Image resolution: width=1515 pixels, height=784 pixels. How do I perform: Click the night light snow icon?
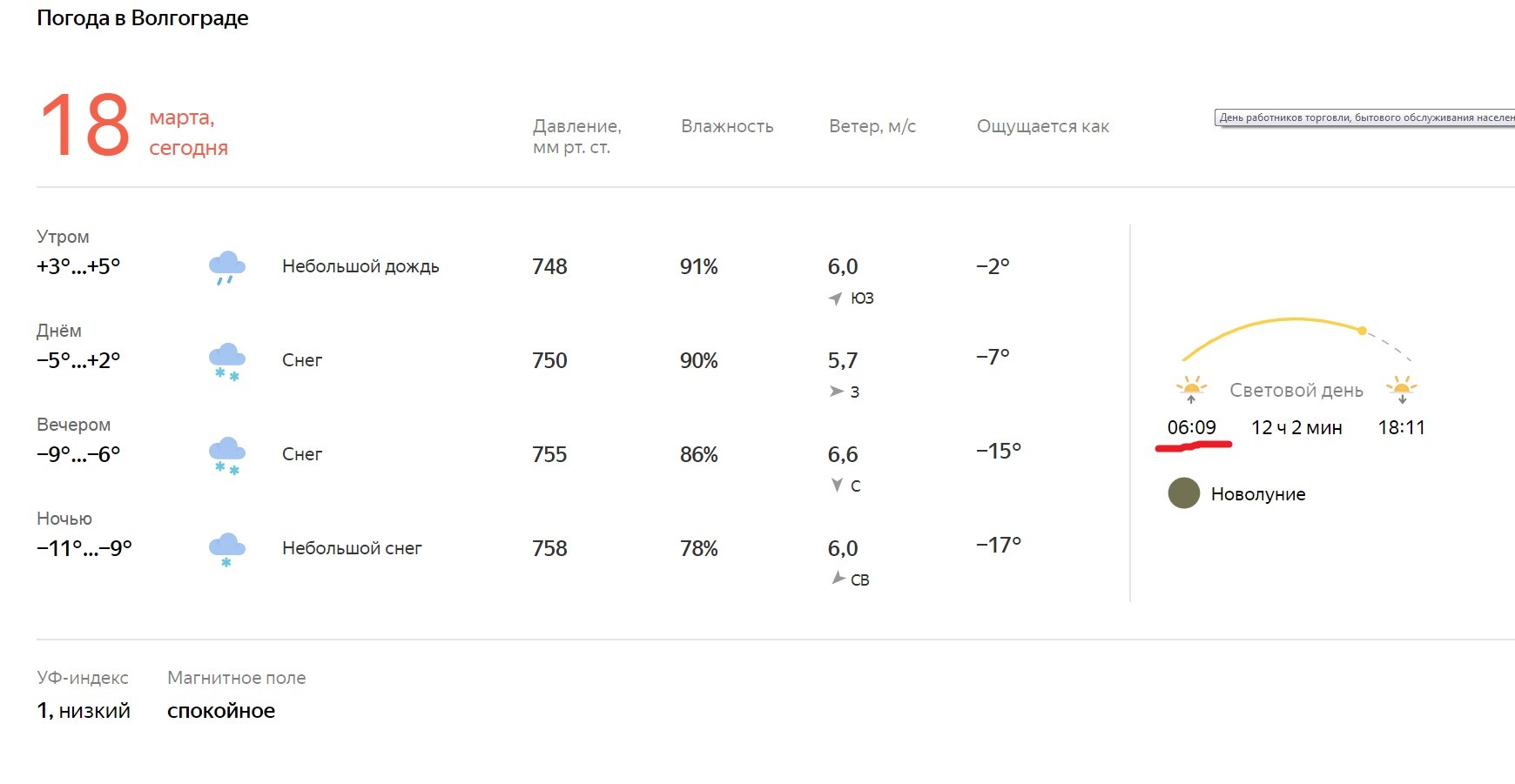[x=226, y=549]
